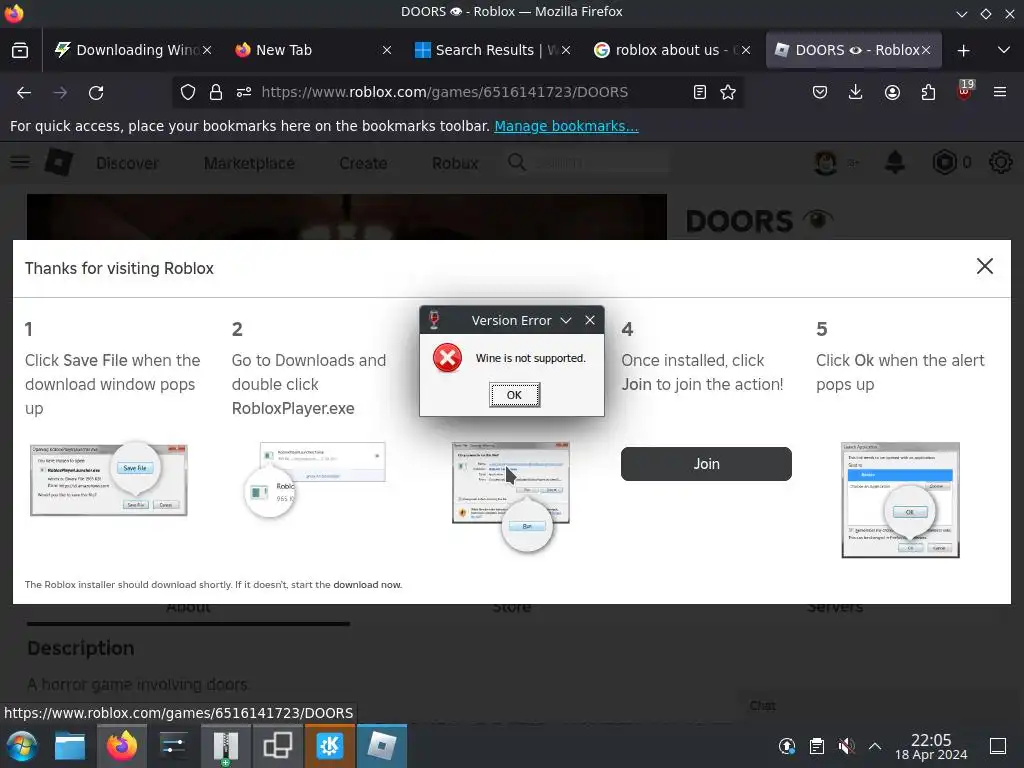
Task: Close the Version Error dialog window
Action: (x=590, y=320)
